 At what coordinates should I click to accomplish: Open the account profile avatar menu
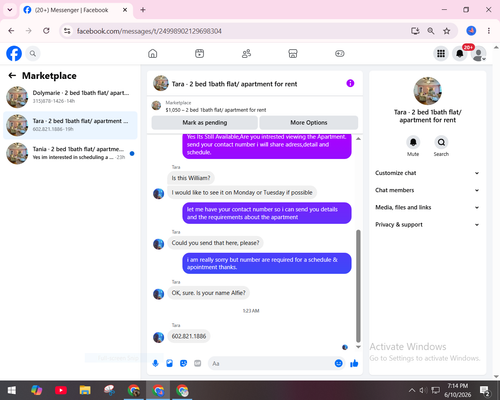click(478, 54)
